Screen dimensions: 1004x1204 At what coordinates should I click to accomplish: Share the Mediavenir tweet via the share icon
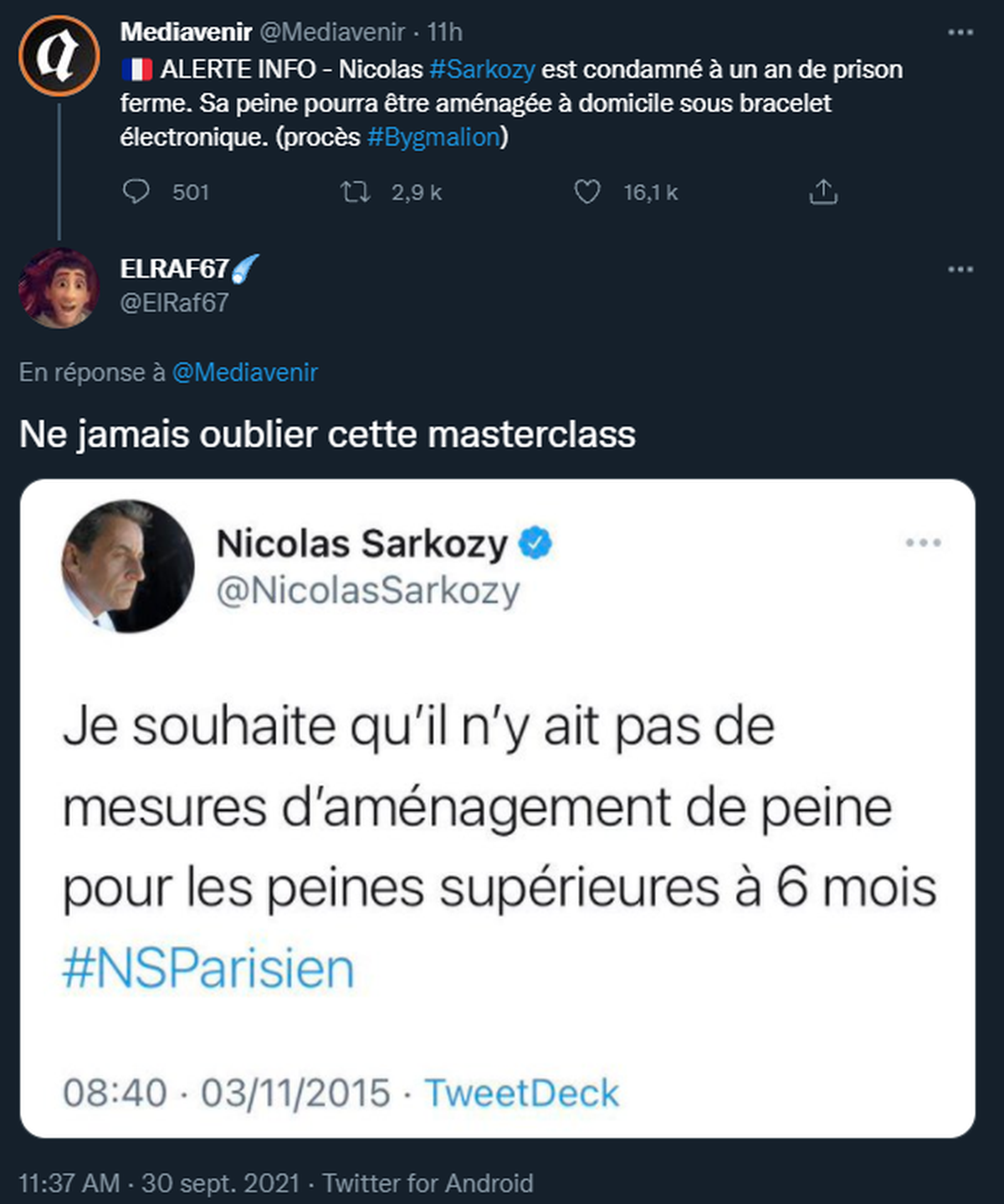[x=823, y=192]
